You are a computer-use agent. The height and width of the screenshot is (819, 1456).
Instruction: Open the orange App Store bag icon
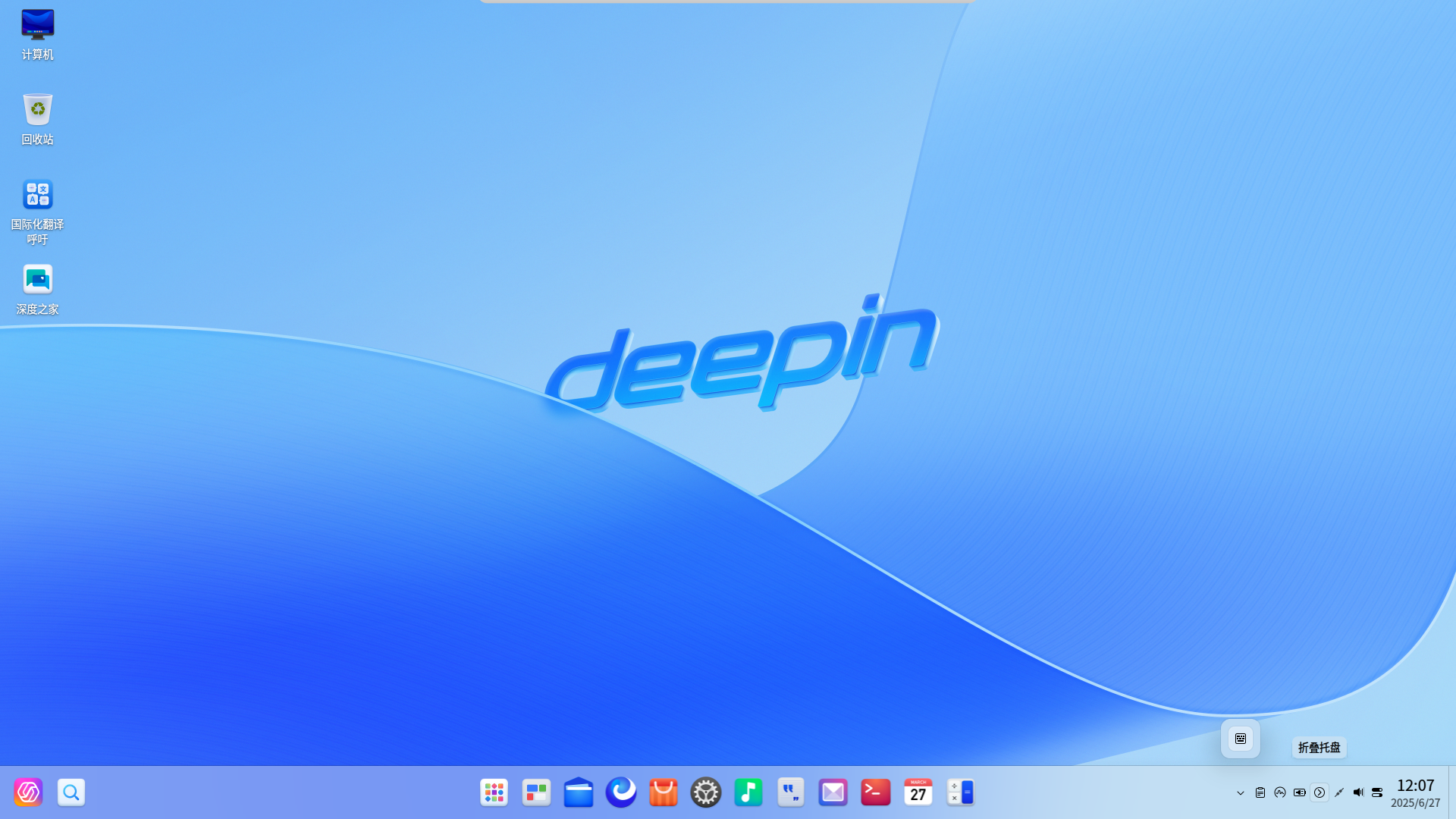664,792
